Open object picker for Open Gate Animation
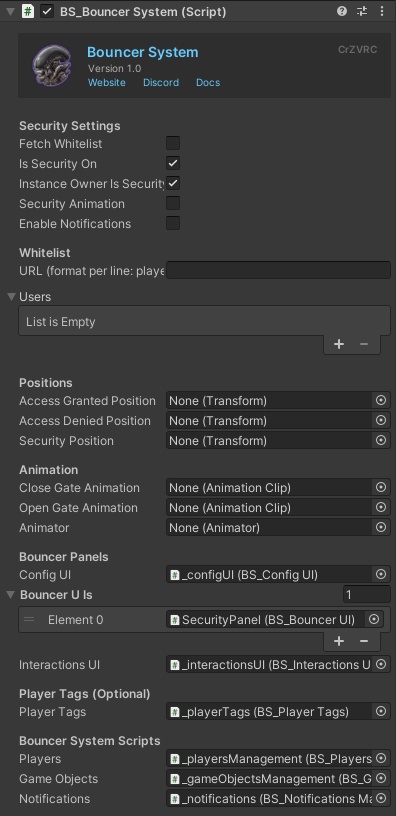 381,507
